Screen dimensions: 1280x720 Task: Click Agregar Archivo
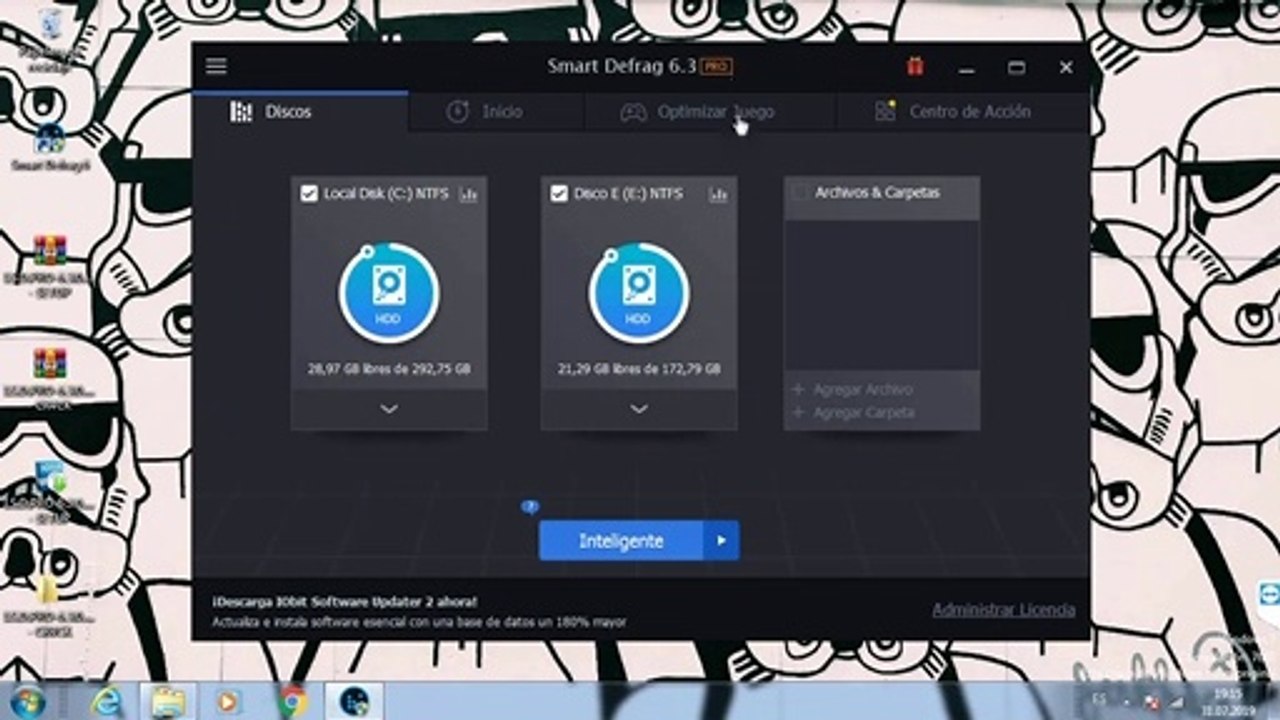pos(853,389)
